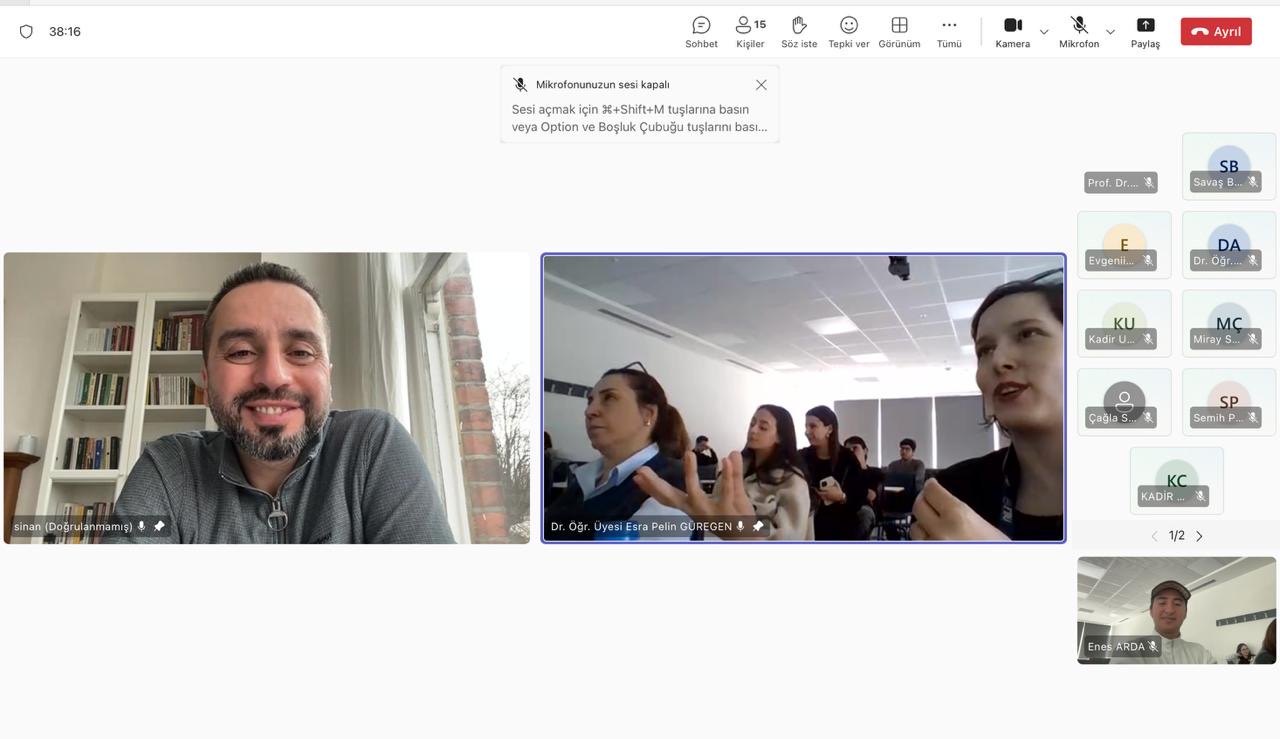Select the Çağla S... participant tile
This screenshot has width=1280, height=739.
point(1124,402)
